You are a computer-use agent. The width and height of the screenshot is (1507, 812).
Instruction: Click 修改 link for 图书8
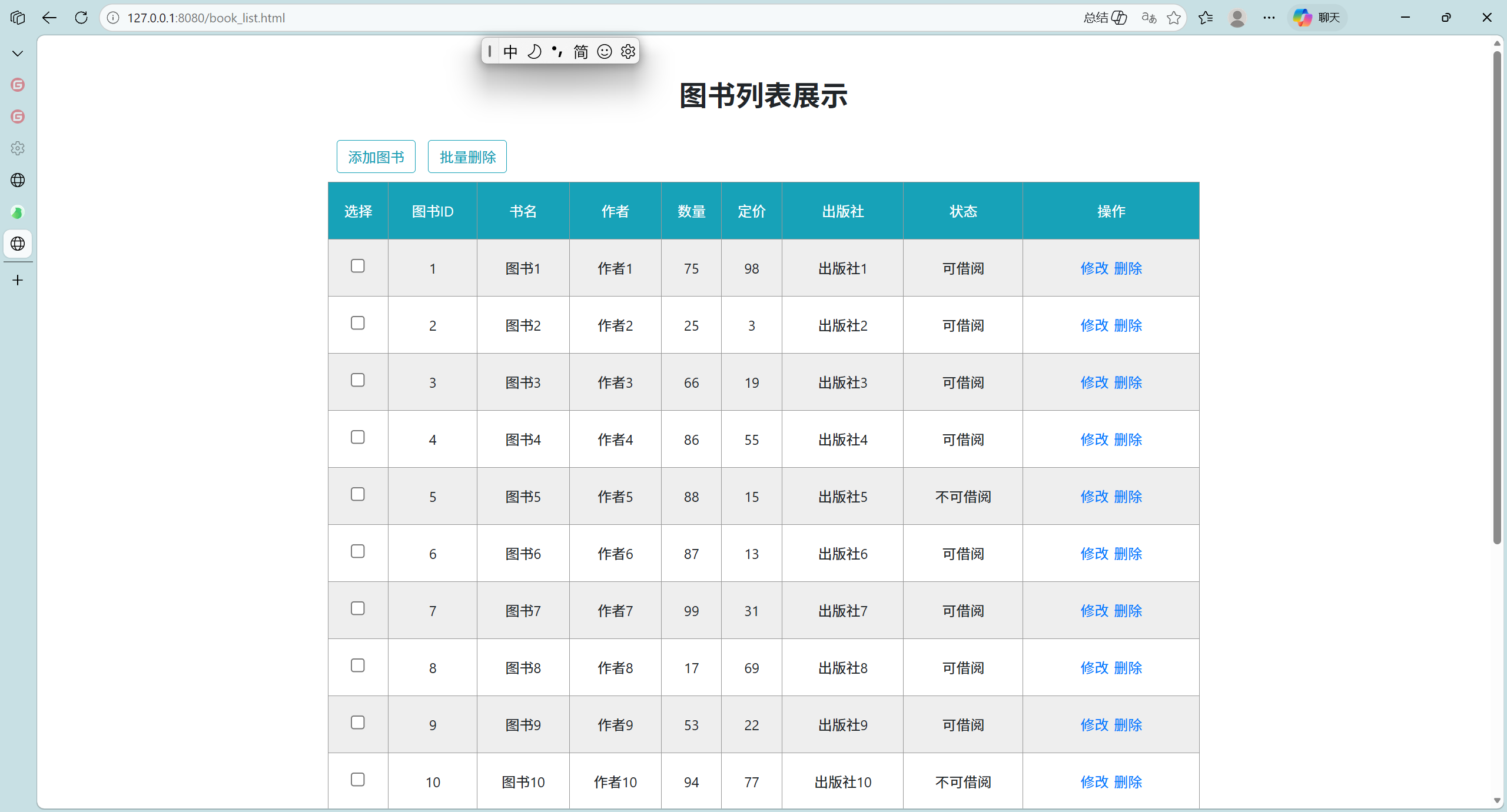pos(1094,668)
